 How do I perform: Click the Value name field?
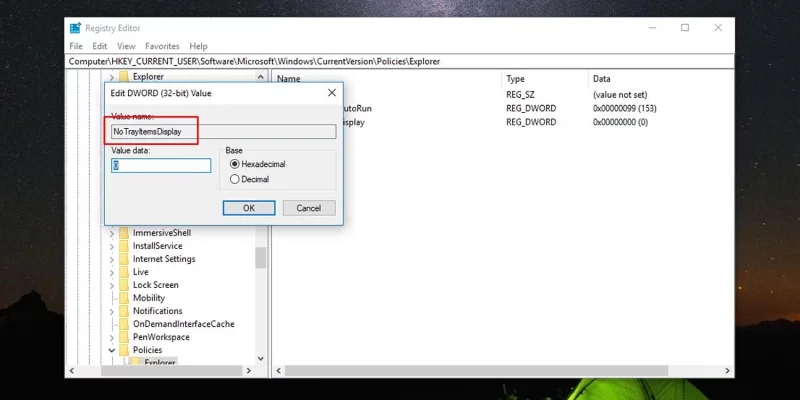point(223,132)
